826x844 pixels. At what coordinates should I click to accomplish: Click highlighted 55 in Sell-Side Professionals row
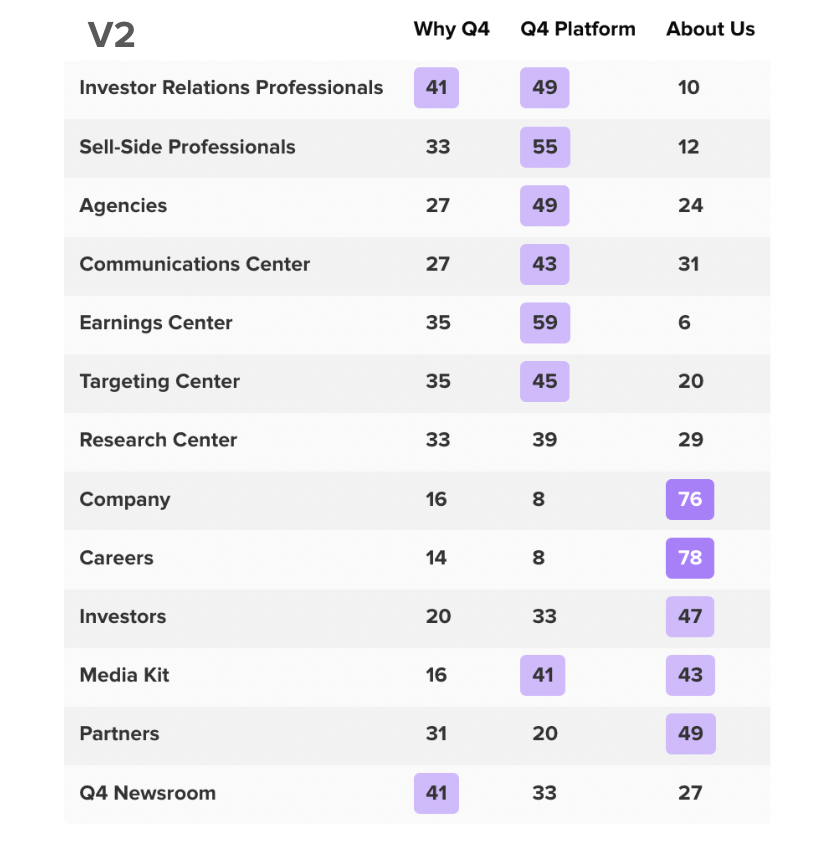[545, 147]
